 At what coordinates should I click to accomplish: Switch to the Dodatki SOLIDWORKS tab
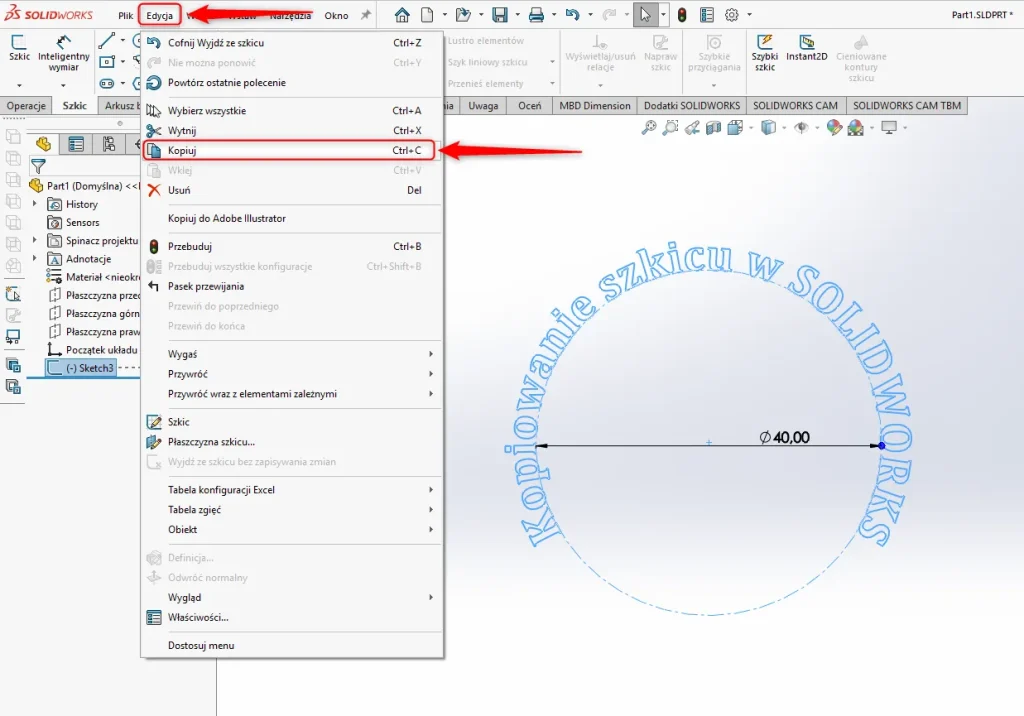click(692, 105)
